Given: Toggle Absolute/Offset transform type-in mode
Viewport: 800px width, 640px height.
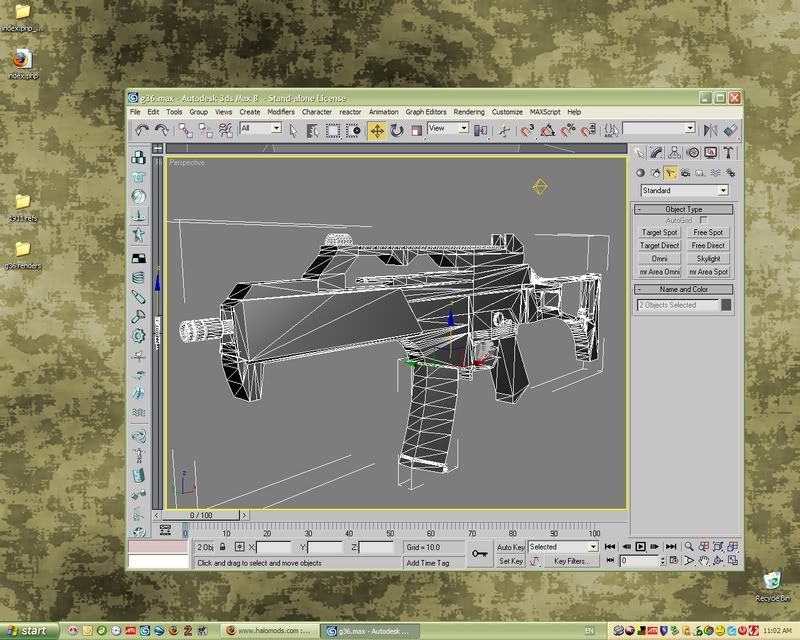Looking at the screenshot, I should click(x=239, y=547).
